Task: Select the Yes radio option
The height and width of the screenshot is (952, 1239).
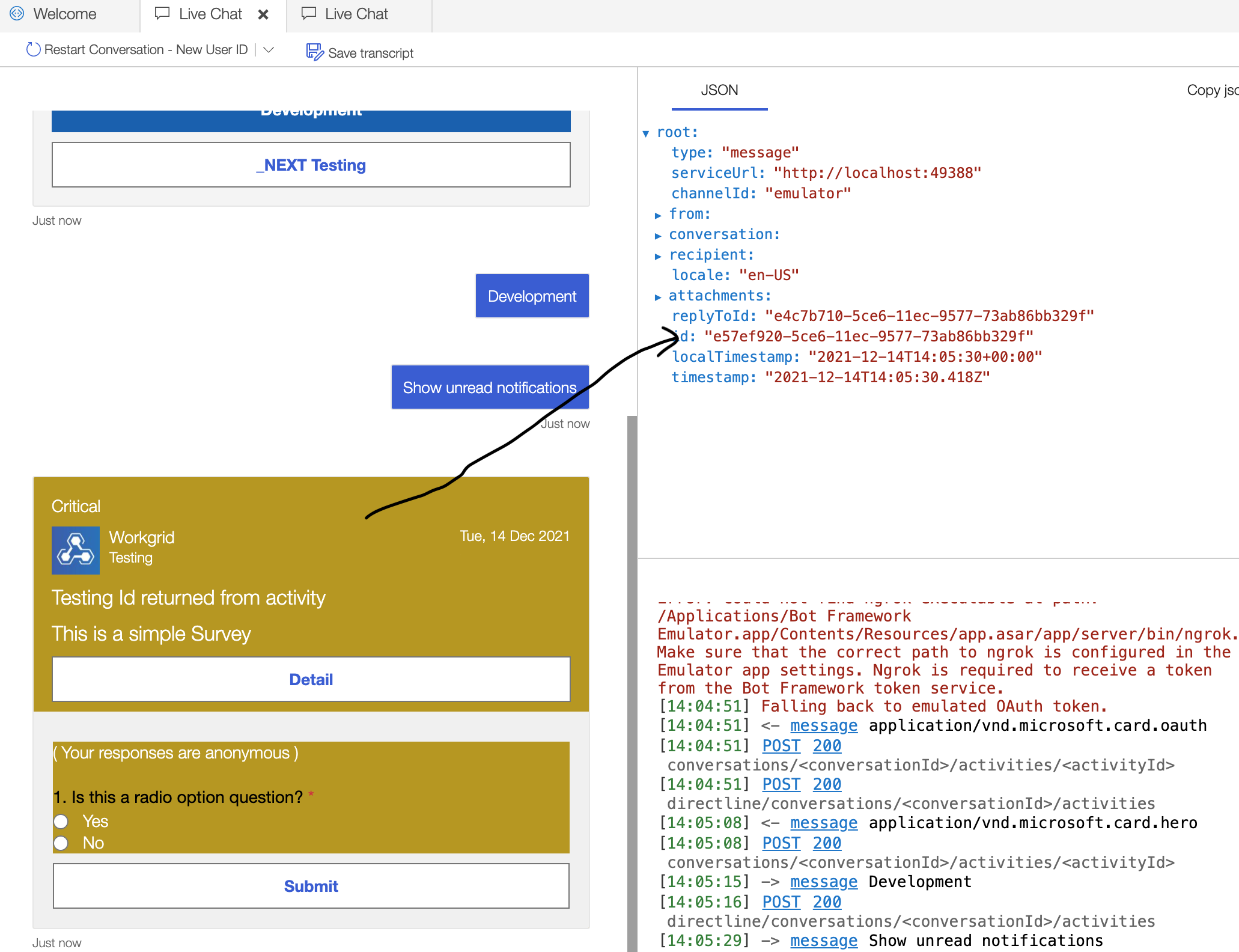Action: 61,821
